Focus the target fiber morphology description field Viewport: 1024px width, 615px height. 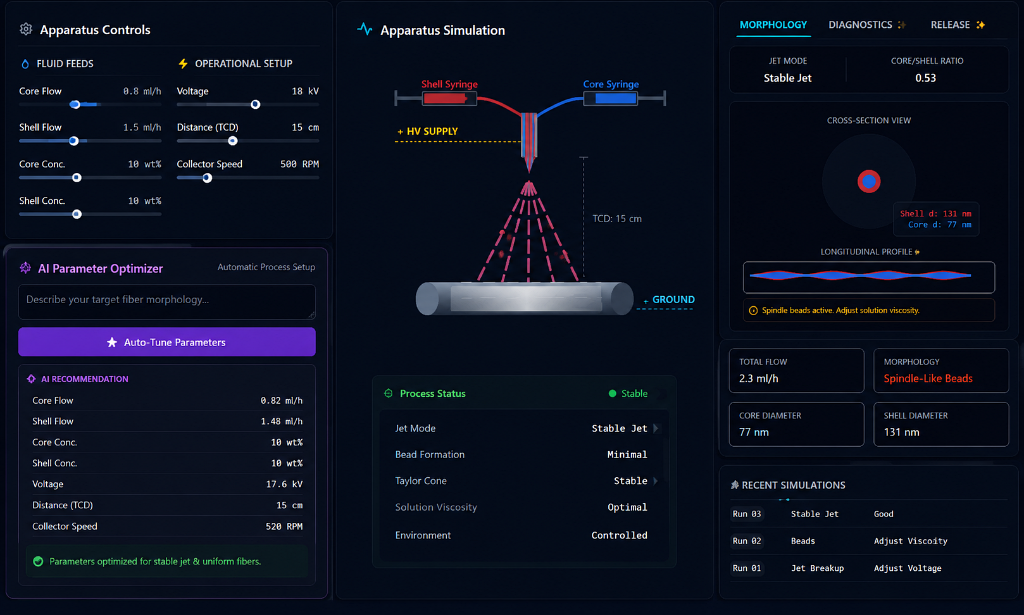pos(167,302)
